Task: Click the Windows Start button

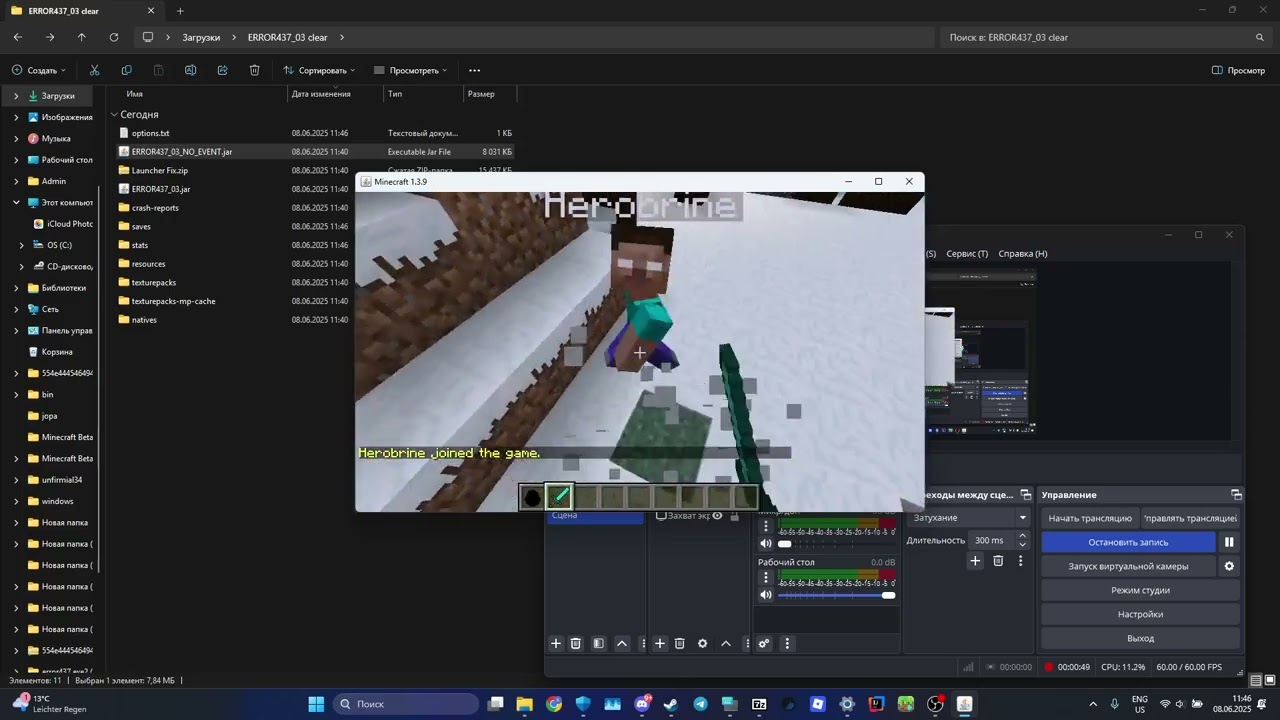Action: [x=316, y=704]
